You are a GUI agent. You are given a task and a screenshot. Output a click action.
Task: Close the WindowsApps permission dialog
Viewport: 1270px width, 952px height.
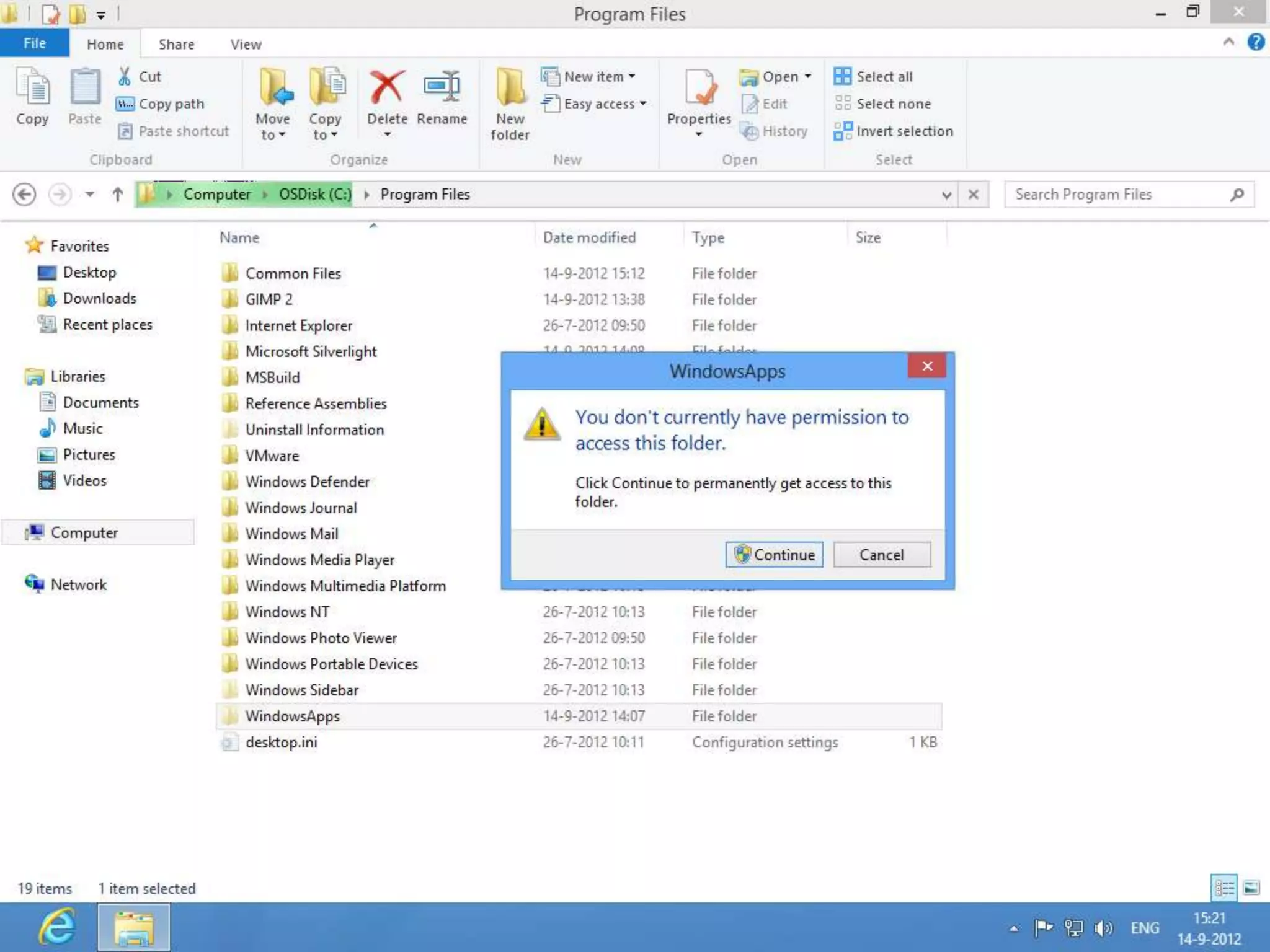926,366
